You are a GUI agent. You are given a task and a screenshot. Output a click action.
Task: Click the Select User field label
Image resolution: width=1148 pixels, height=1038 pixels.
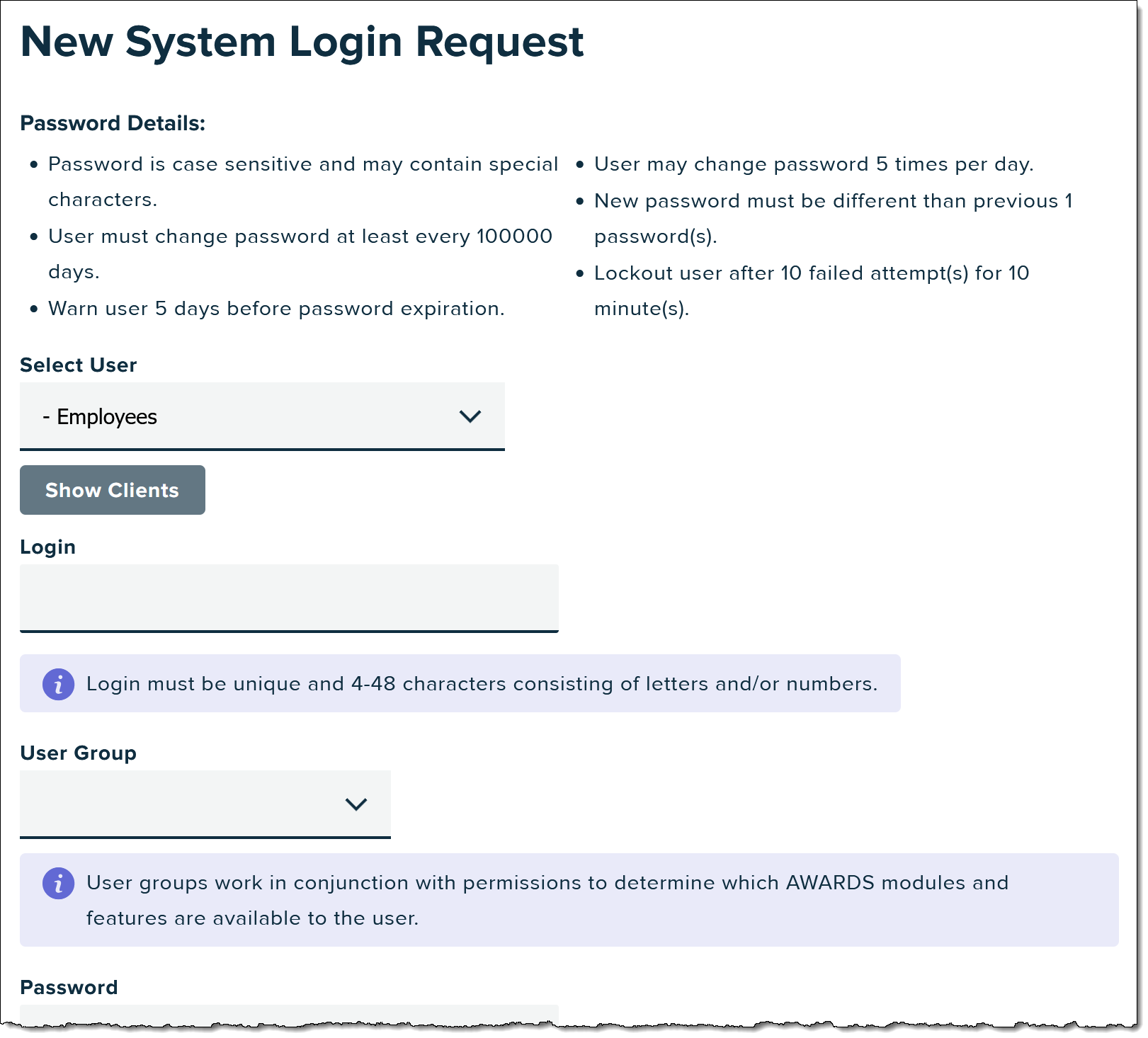[x=78, y=365]
